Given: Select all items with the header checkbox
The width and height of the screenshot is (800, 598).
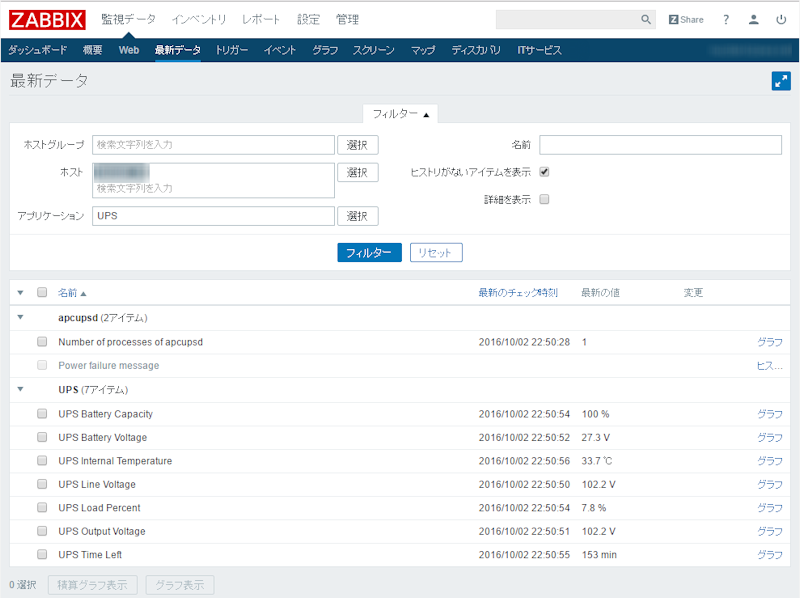Looking at the screenshot, I should 41,292.
